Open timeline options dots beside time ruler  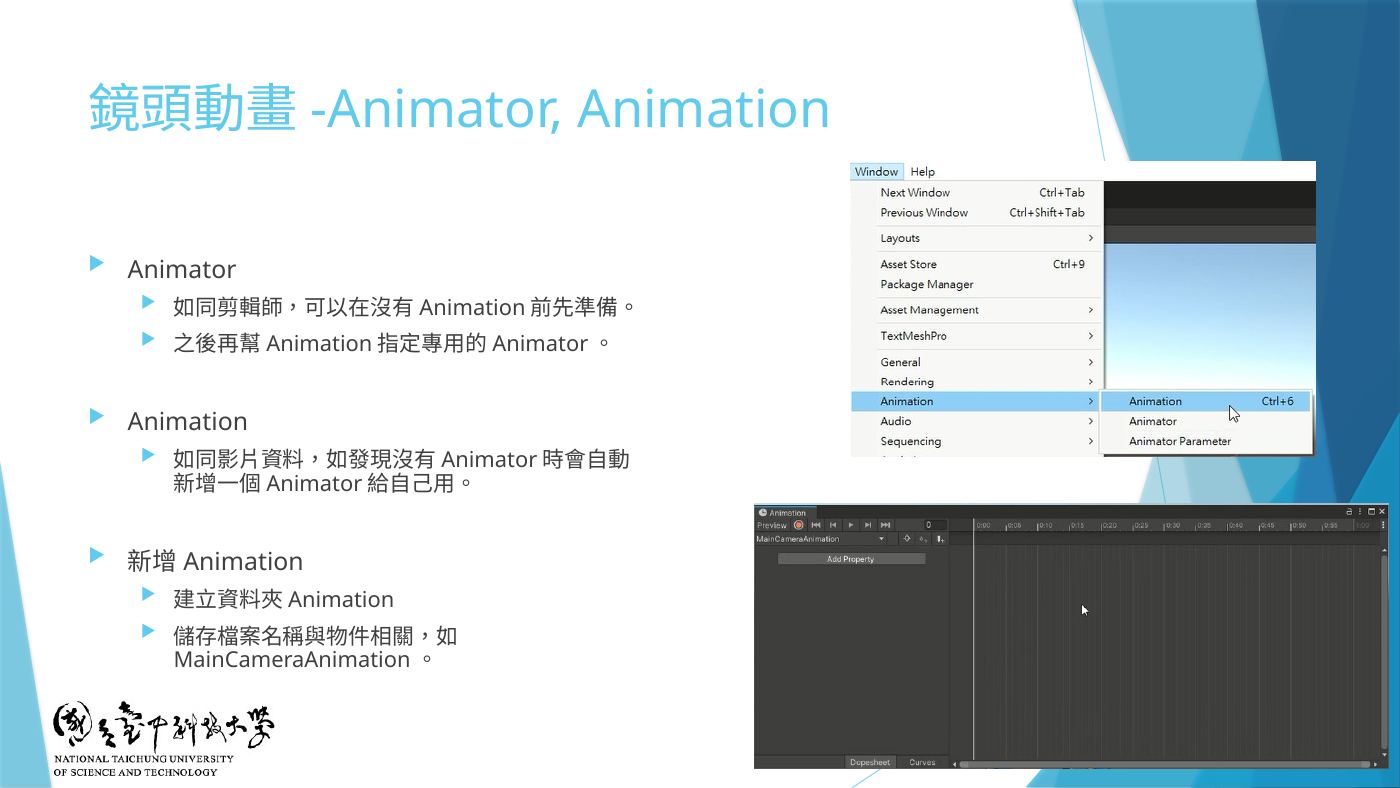[x=1383, y=525]
